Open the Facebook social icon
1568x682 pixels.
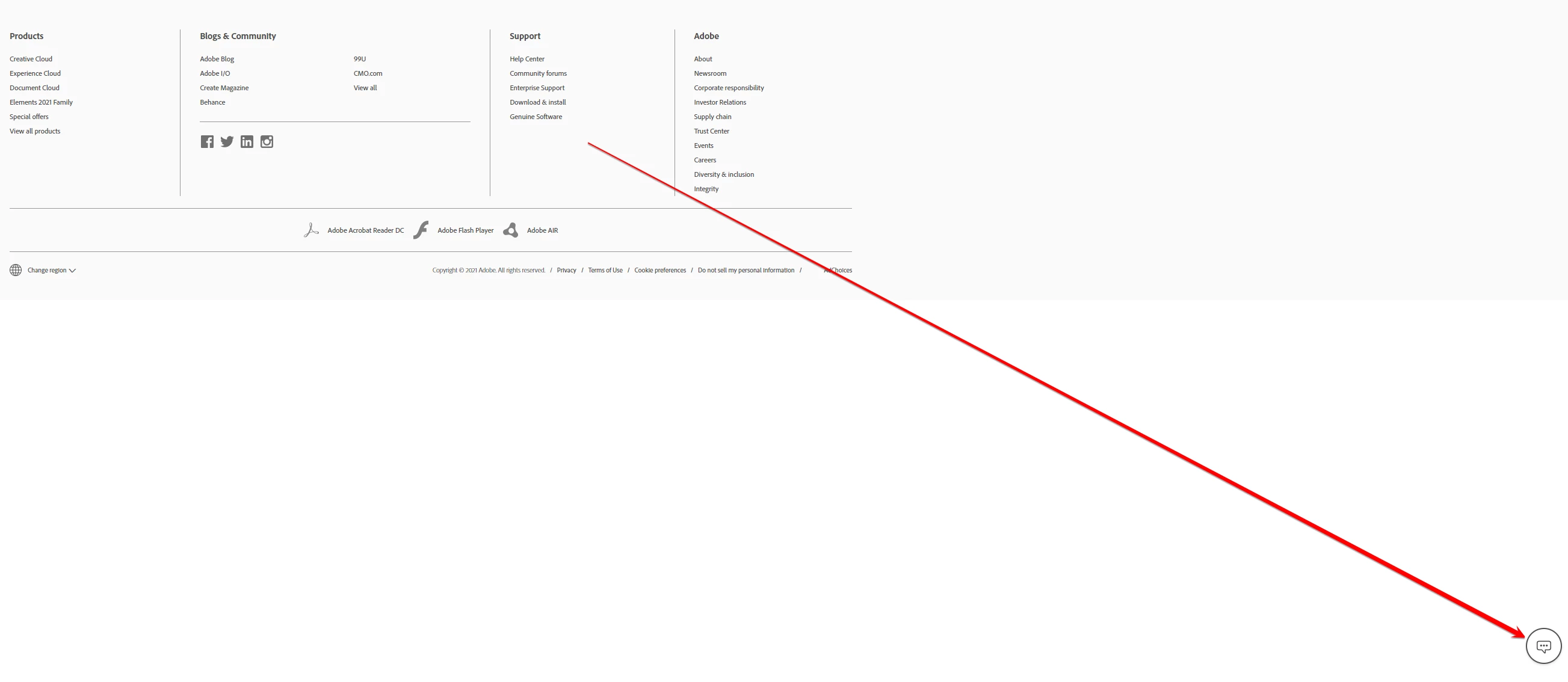pyautogui.click(x=207, y=142)
